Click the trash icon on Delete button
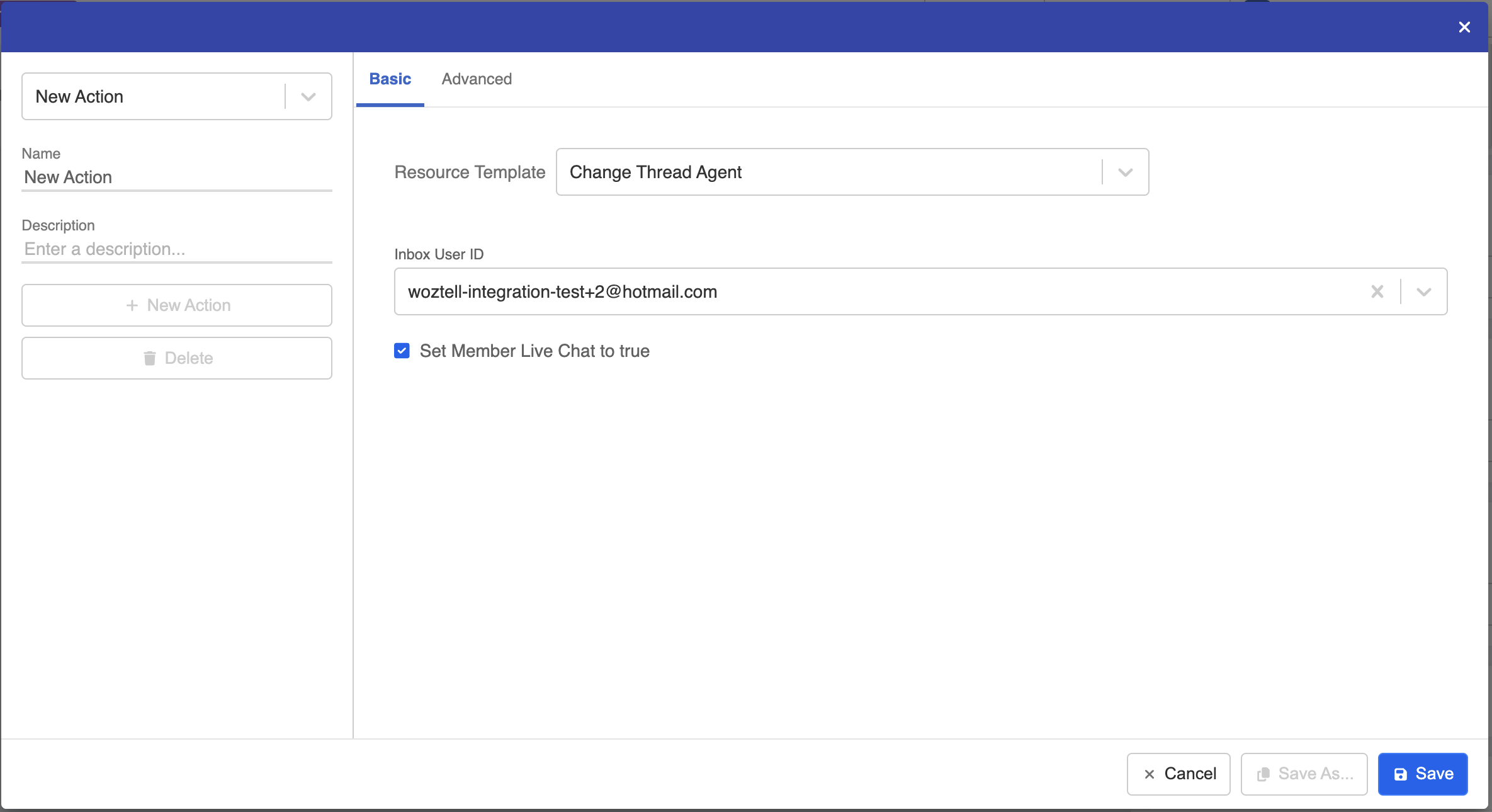The width and height of the screenshot is (1492, 812). (150, 358)
